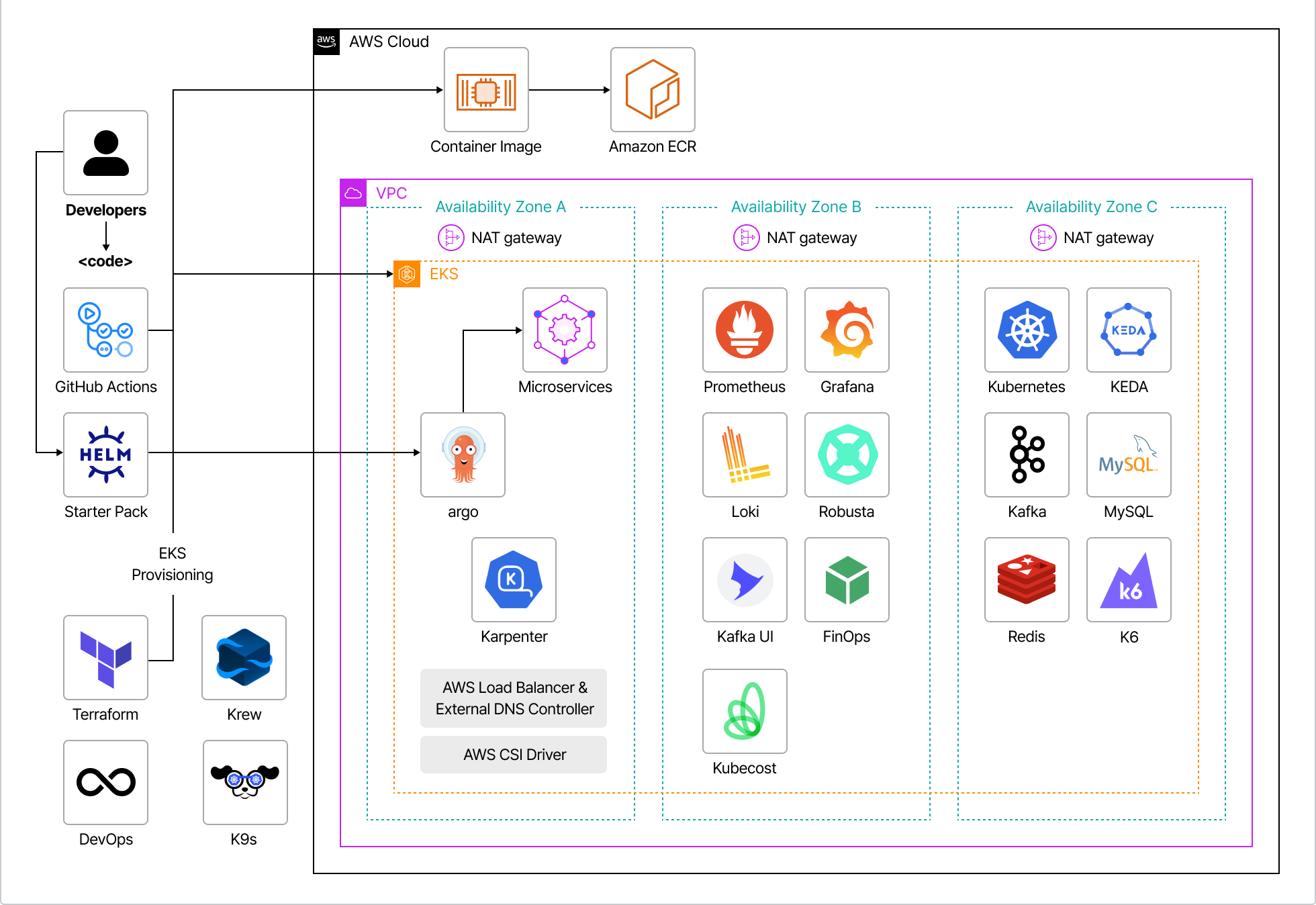1316x905 pixels.
Task: Select the Developers user figure
Action: [x=105, y=153]
